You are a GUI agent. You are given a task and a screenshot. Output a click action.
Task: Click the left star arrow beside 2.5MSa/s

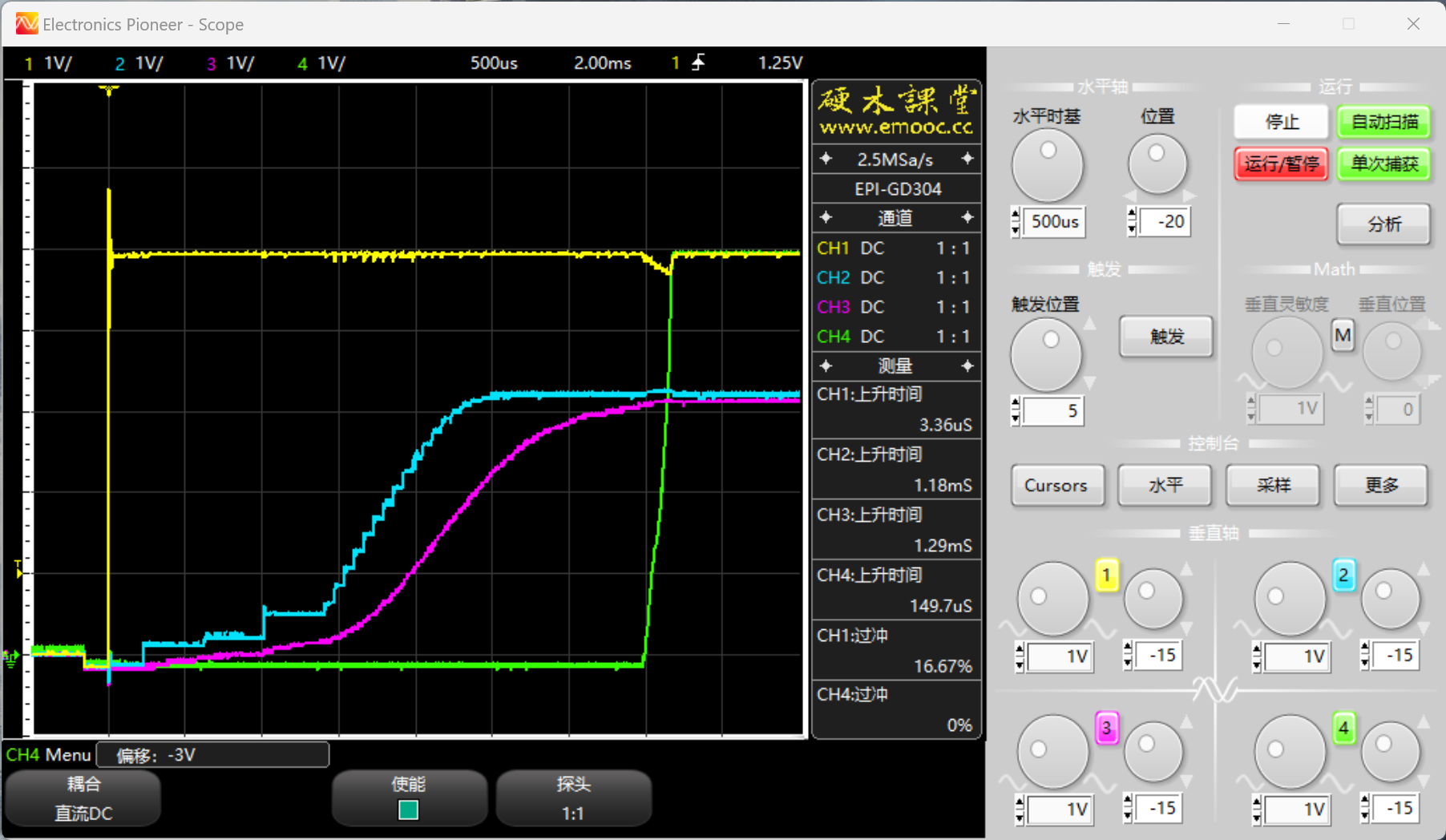pyautogui.click(x=826, y=159)
